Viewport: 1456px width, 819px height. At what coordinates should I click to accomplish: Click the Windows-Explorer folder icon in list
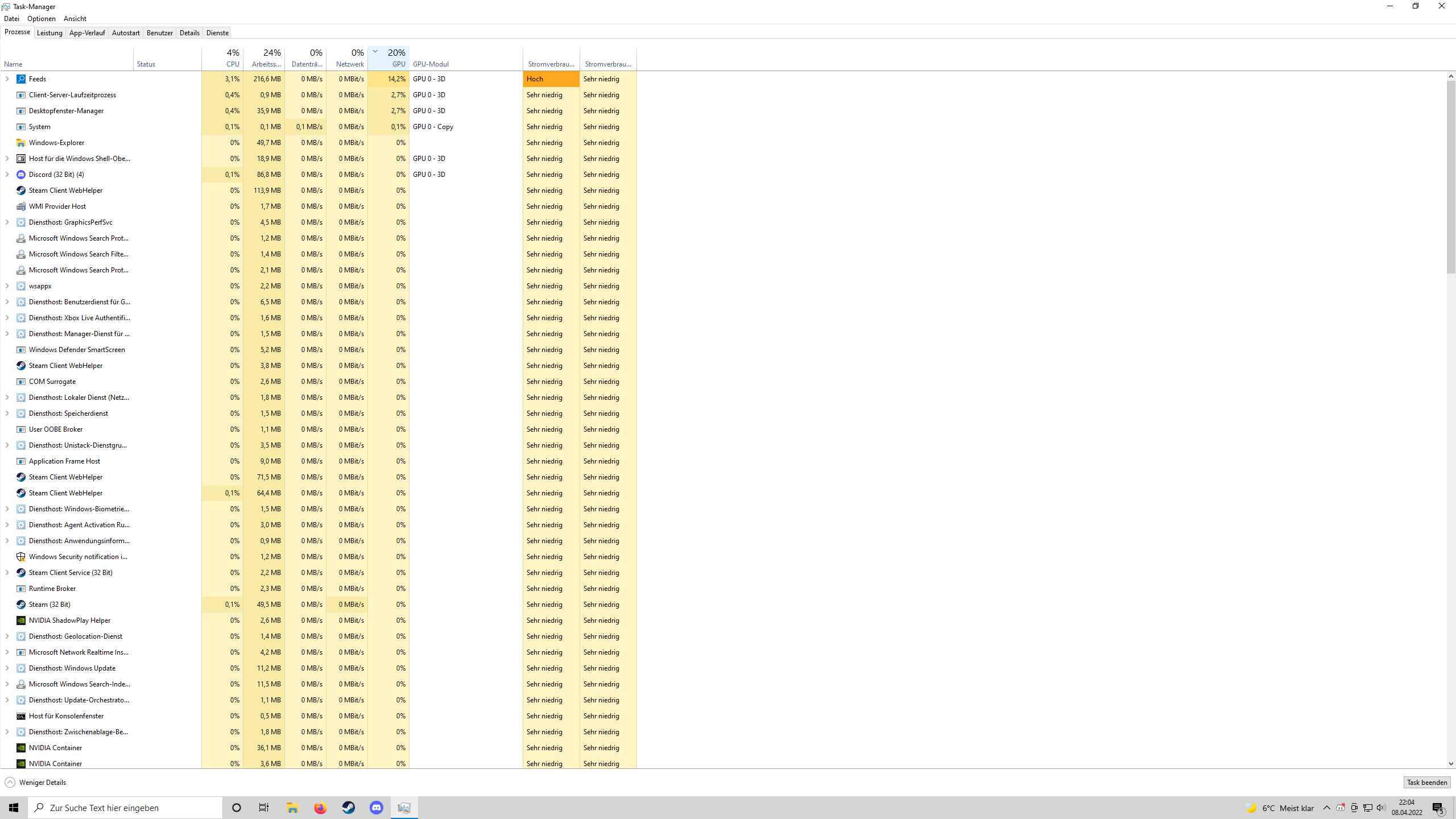coord(21,143)
